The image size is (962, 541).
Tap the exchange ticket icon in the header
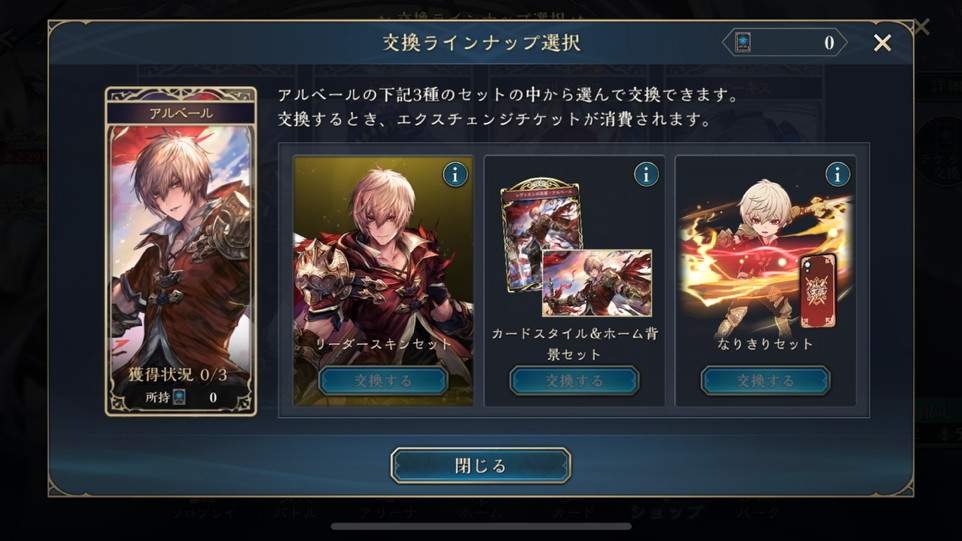pos(744,42)
